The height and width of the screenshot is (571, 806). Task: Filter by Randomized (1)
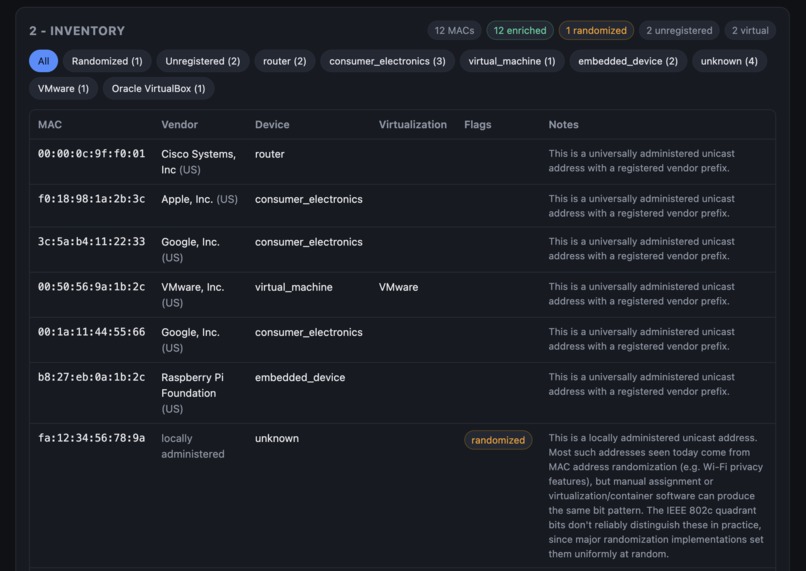(107, 61)
